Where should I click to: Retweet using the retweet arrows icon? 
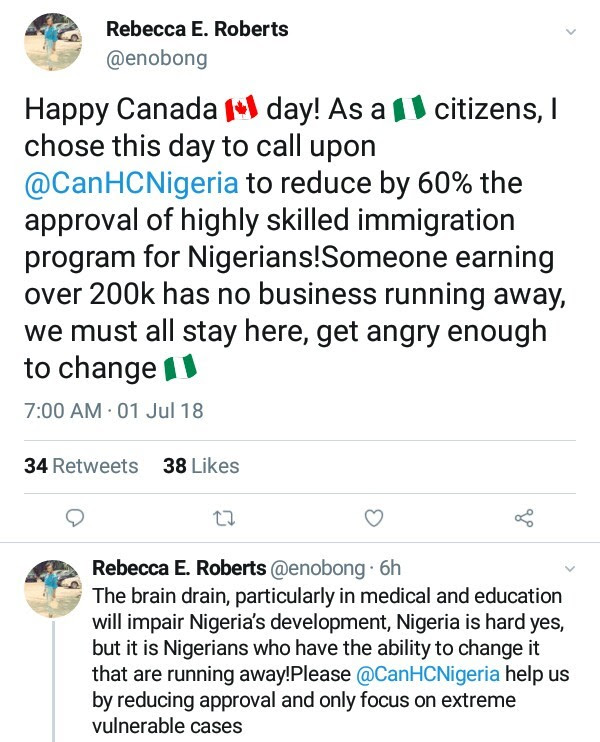pos(224,517)
